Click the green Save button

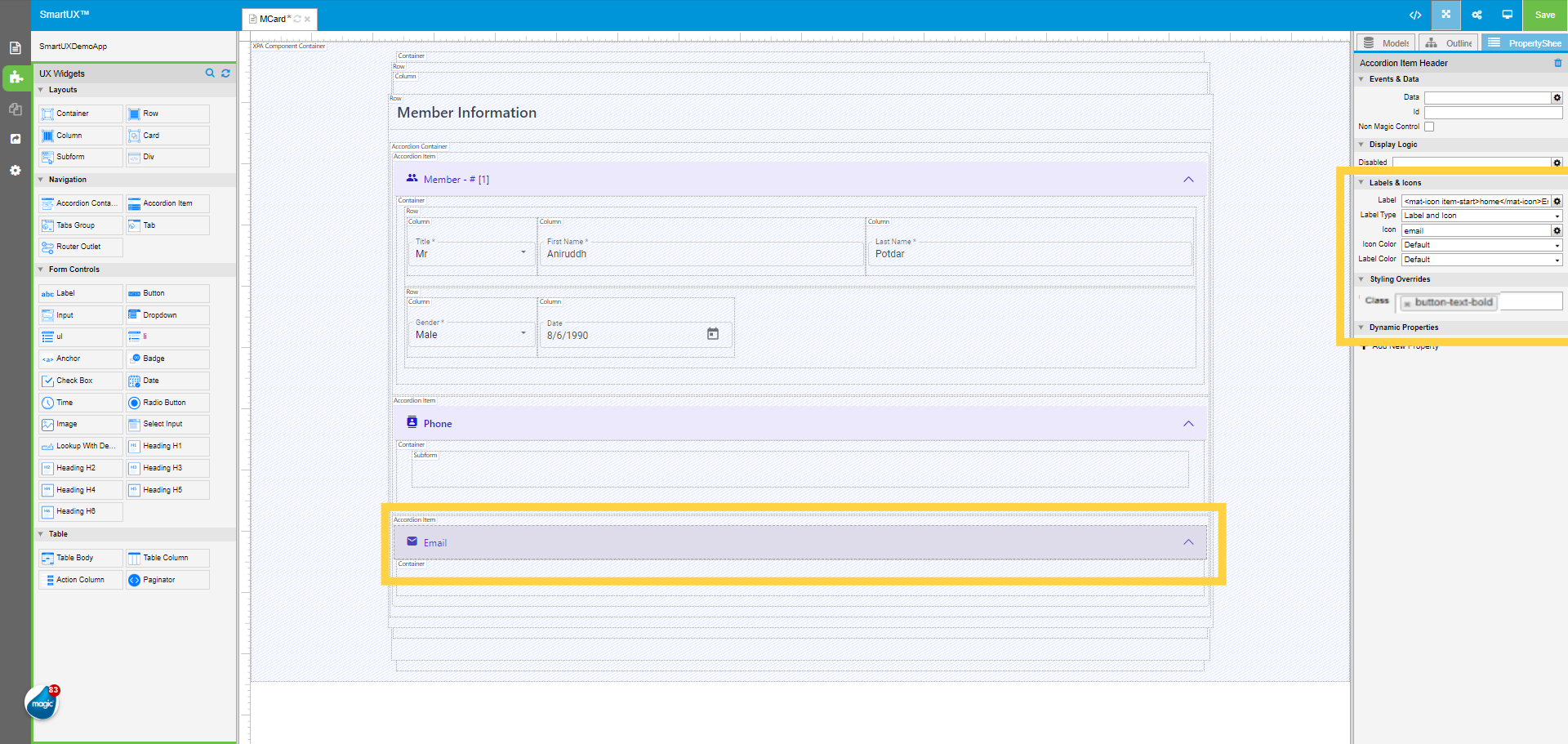pos(1544,15)
